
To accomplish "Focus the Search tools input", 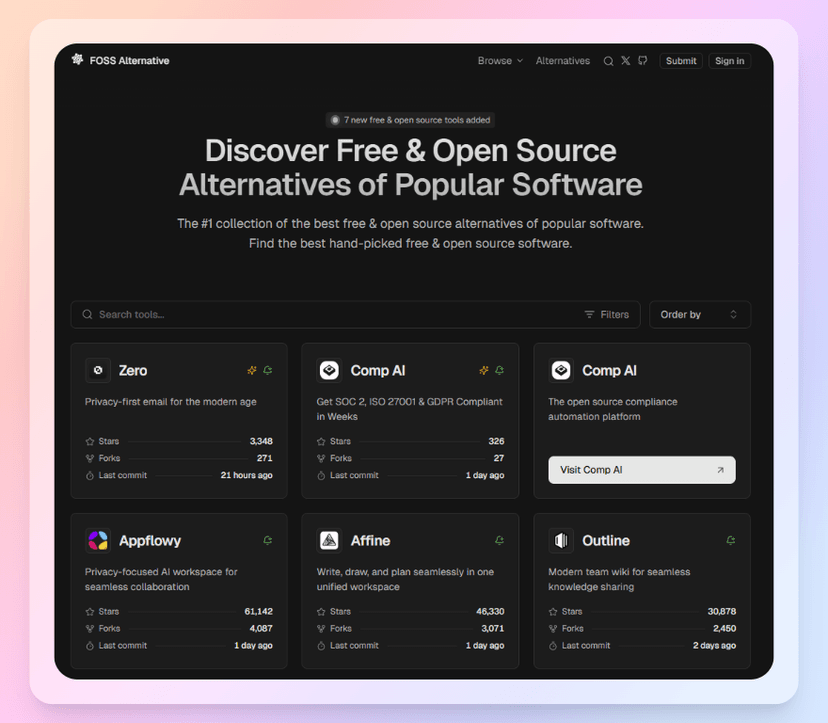I will [x=355, y=315].
